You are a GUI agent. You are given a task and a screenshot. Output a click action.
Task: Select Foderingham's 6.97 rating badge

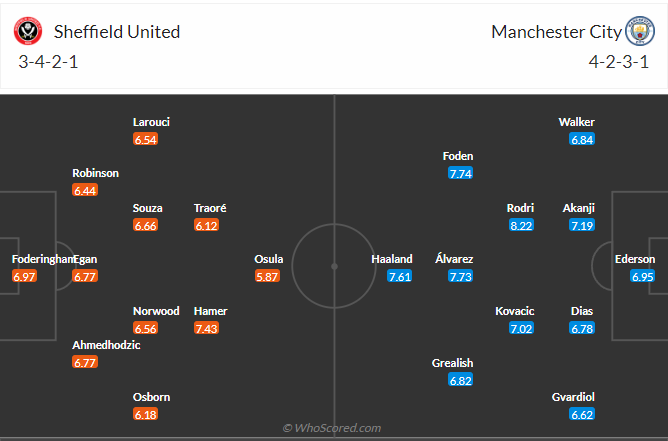pos(24,276)
